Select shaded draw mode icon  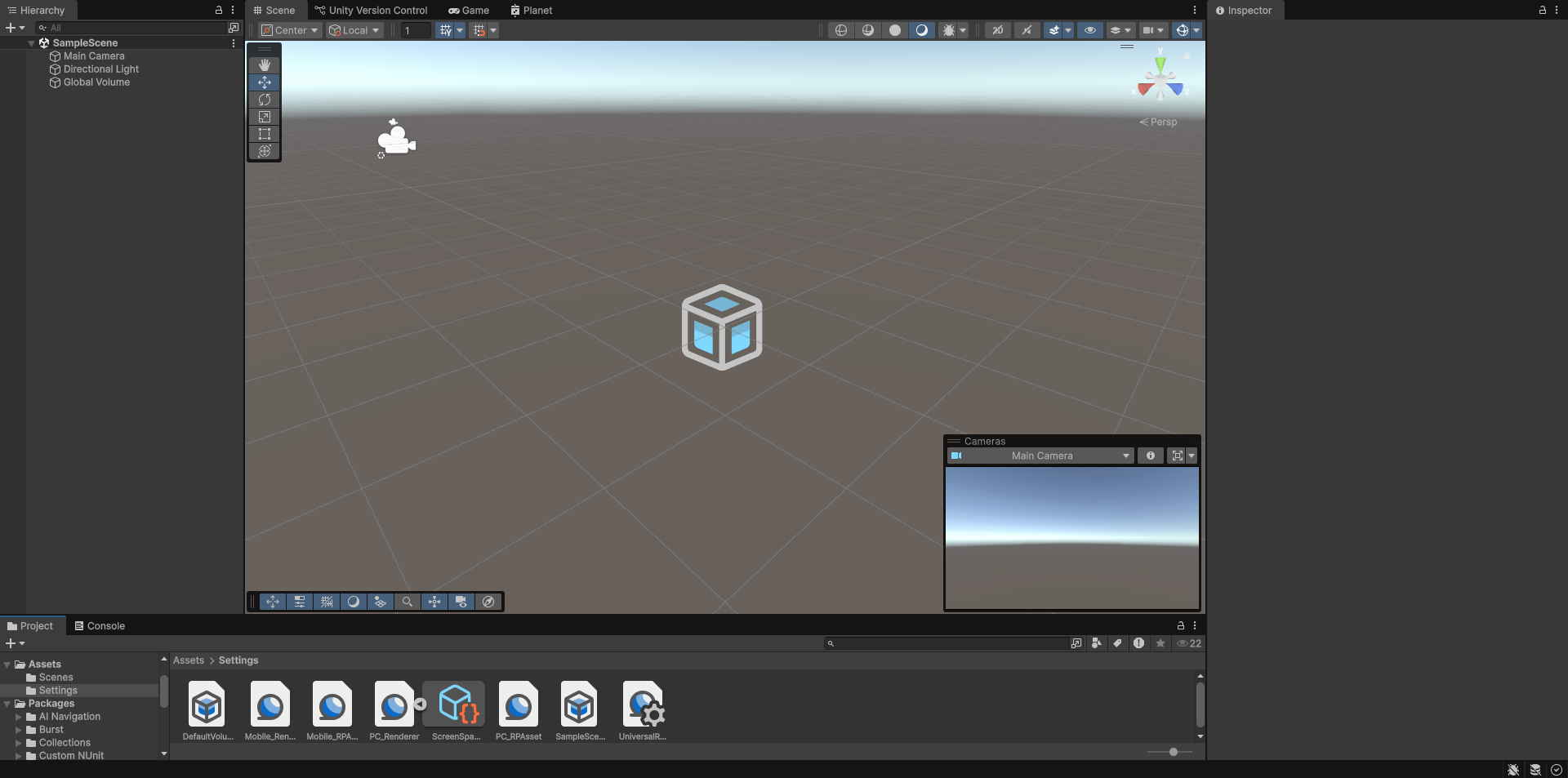click(x=922, y=30)
